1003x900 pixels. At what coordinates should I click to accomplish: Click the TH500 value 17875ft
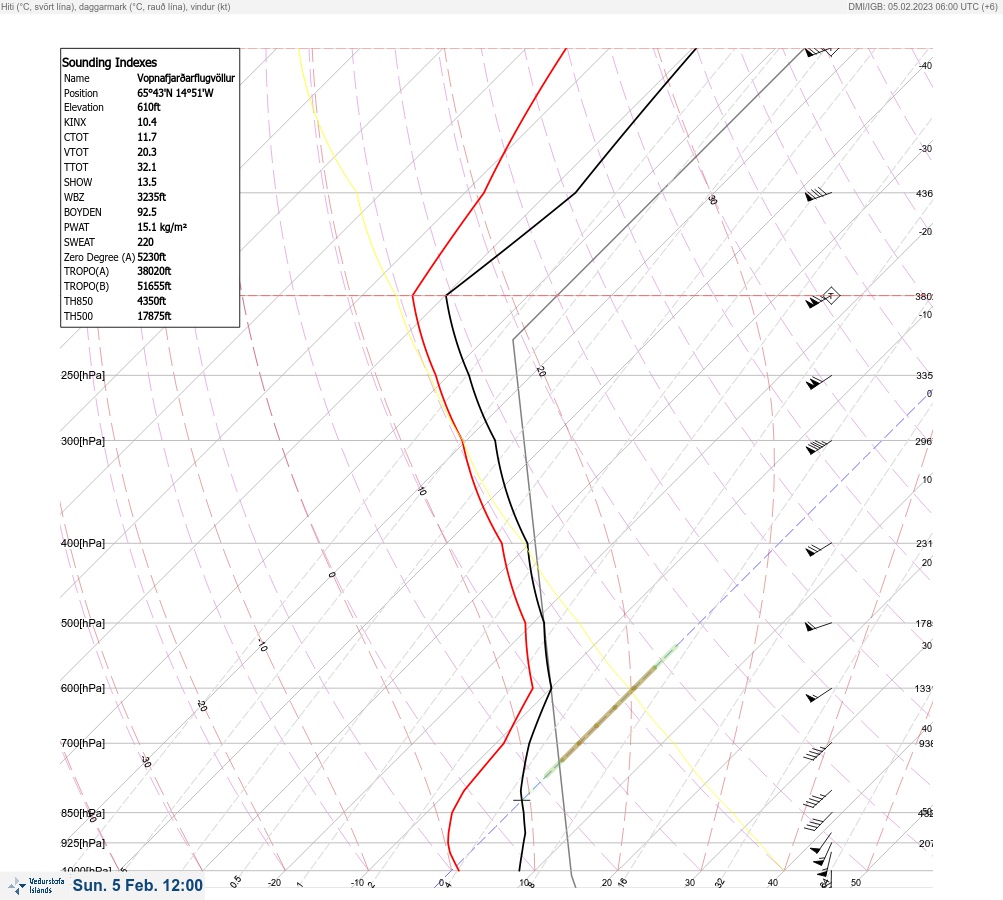pyautogui.click(x=154, y=316)
